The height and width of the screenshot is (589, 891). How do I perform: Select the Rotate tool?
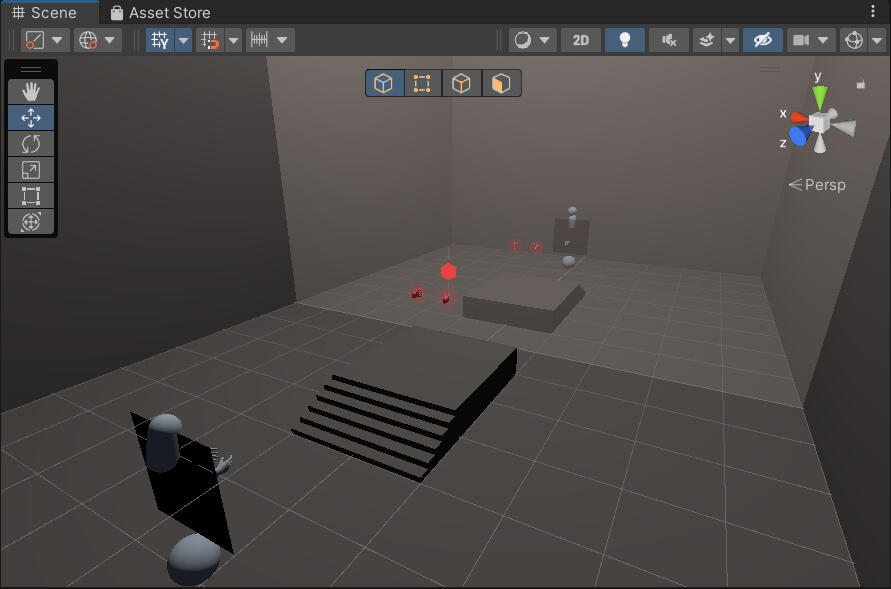click(31, 143)
